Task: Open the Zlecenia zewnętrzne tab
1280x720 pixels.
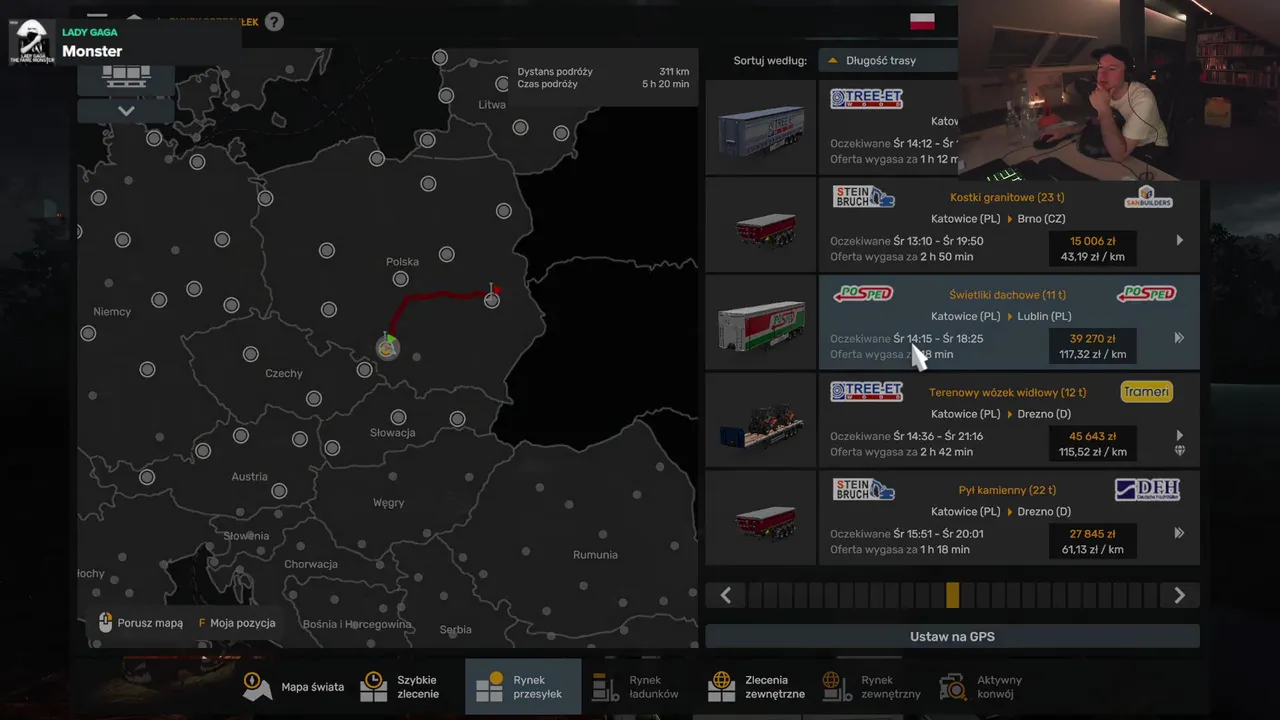Action: [757, 687]
